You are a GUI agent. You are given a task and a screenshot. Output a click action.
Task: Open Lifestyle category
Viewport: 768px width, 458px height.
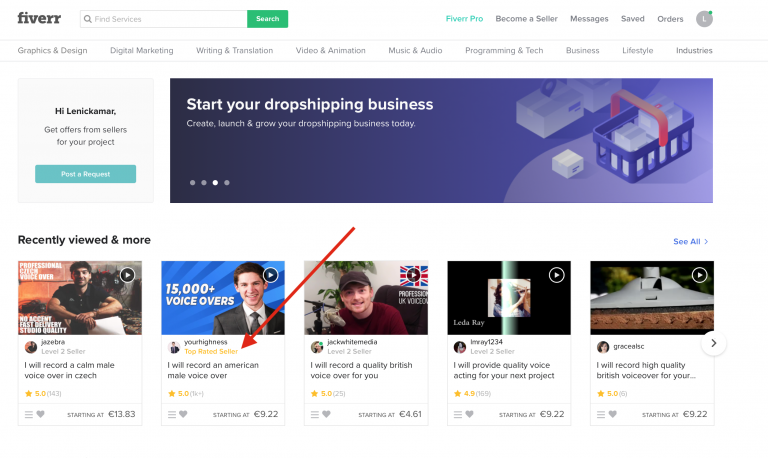coord(638,50)
